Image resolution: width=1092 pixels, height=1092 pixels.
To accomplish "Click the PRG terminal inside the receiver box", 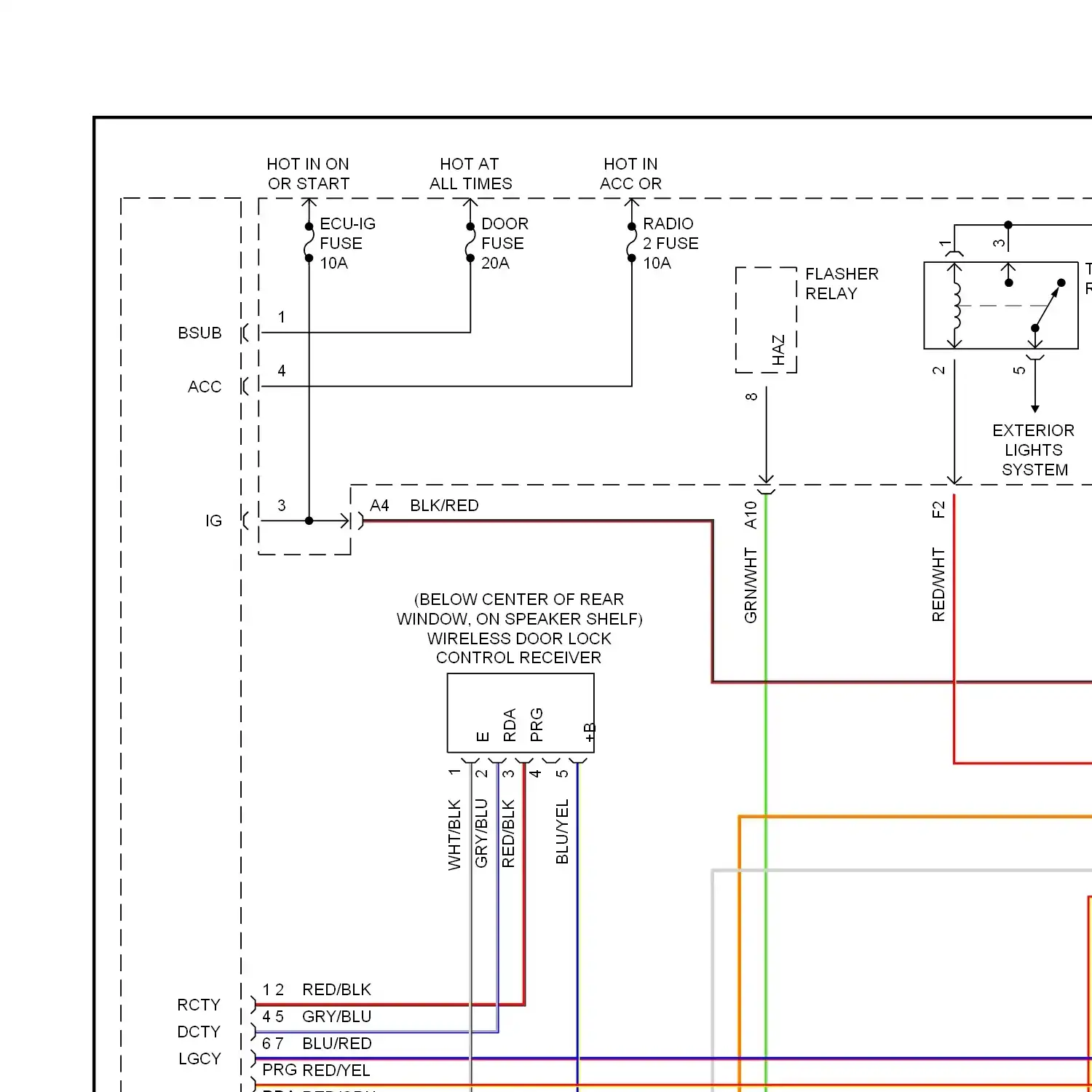I will [x=537, y=724].
